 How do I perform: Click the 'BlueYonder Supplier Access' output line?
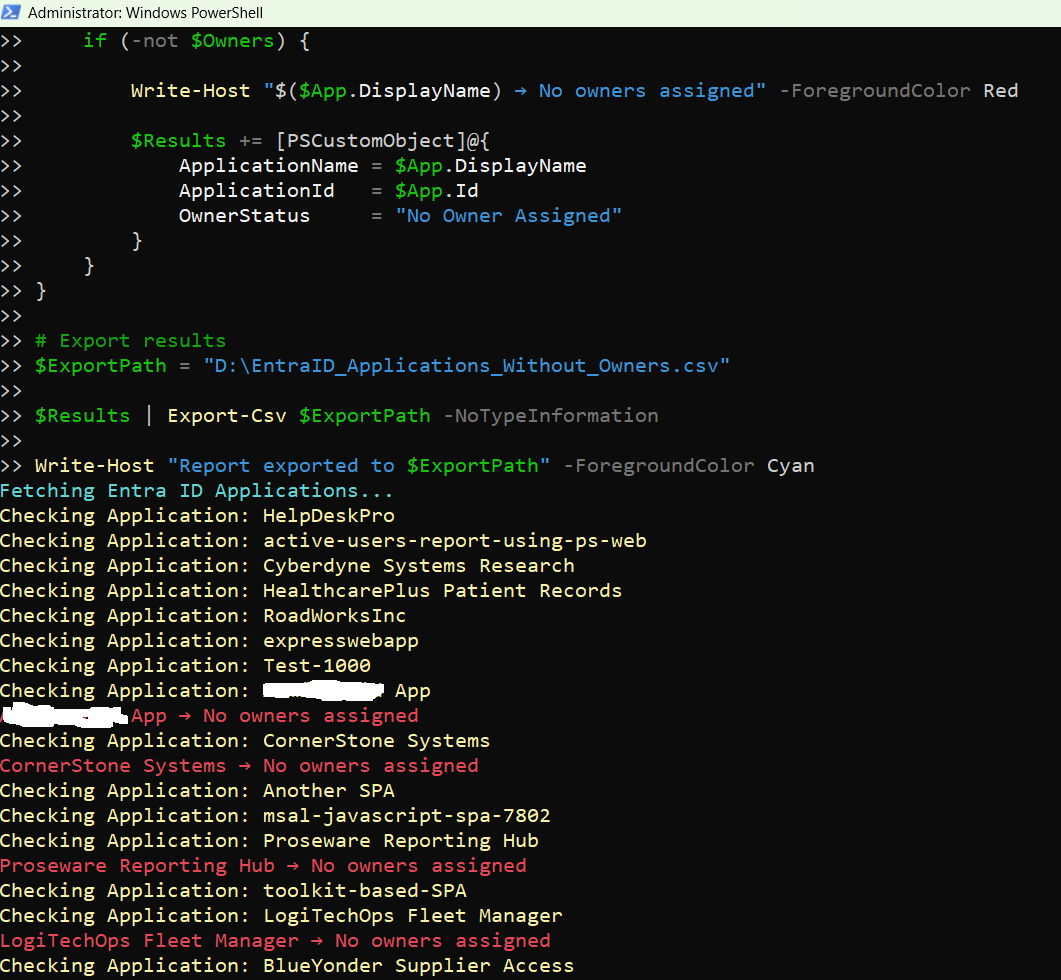287,966
